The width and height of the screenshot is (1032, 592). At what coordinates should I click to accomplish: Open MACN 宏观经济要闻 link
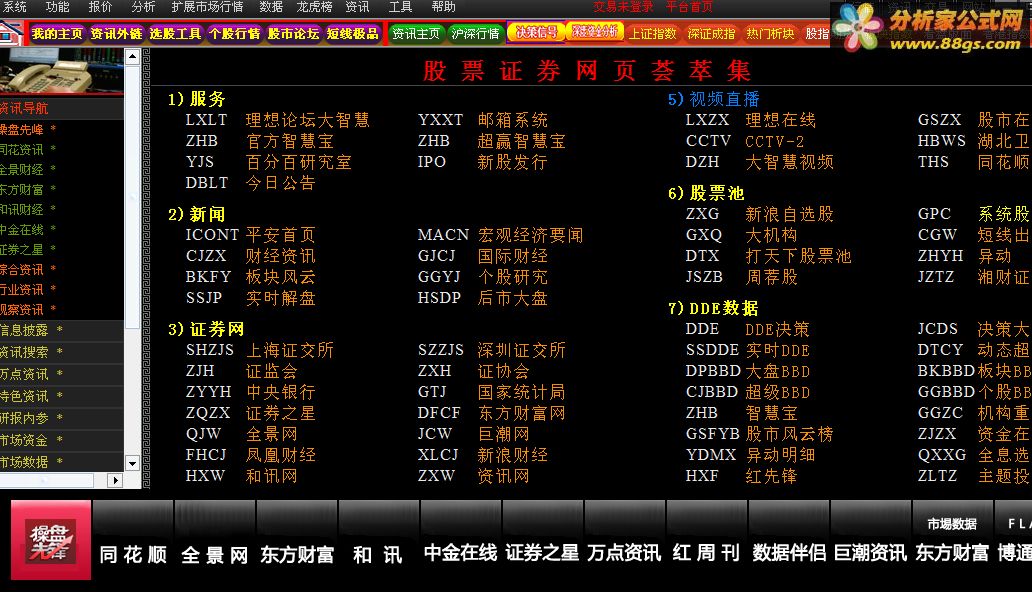point(500,235)
